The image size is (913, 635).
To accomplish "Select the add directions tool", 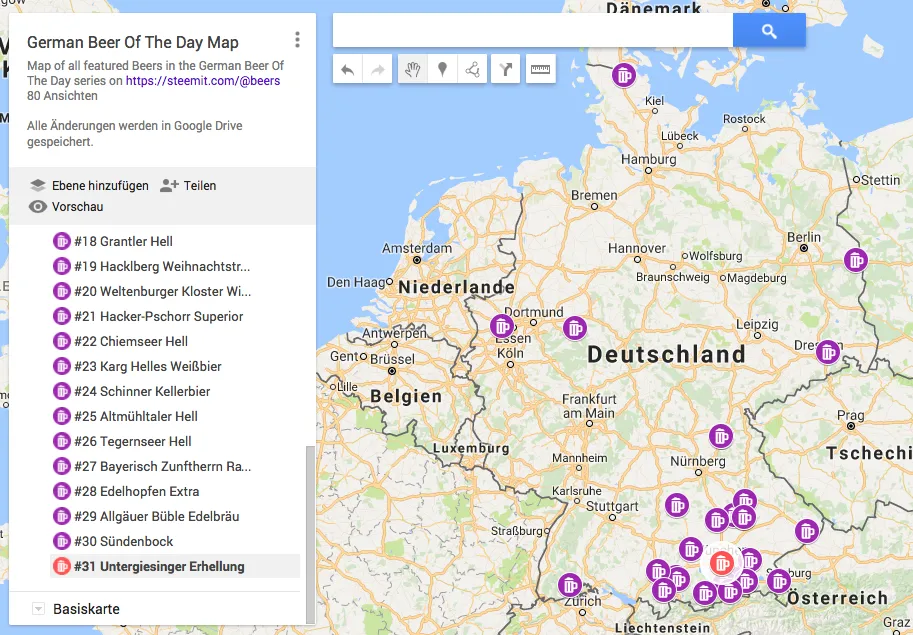I will (x=506, y=69).
